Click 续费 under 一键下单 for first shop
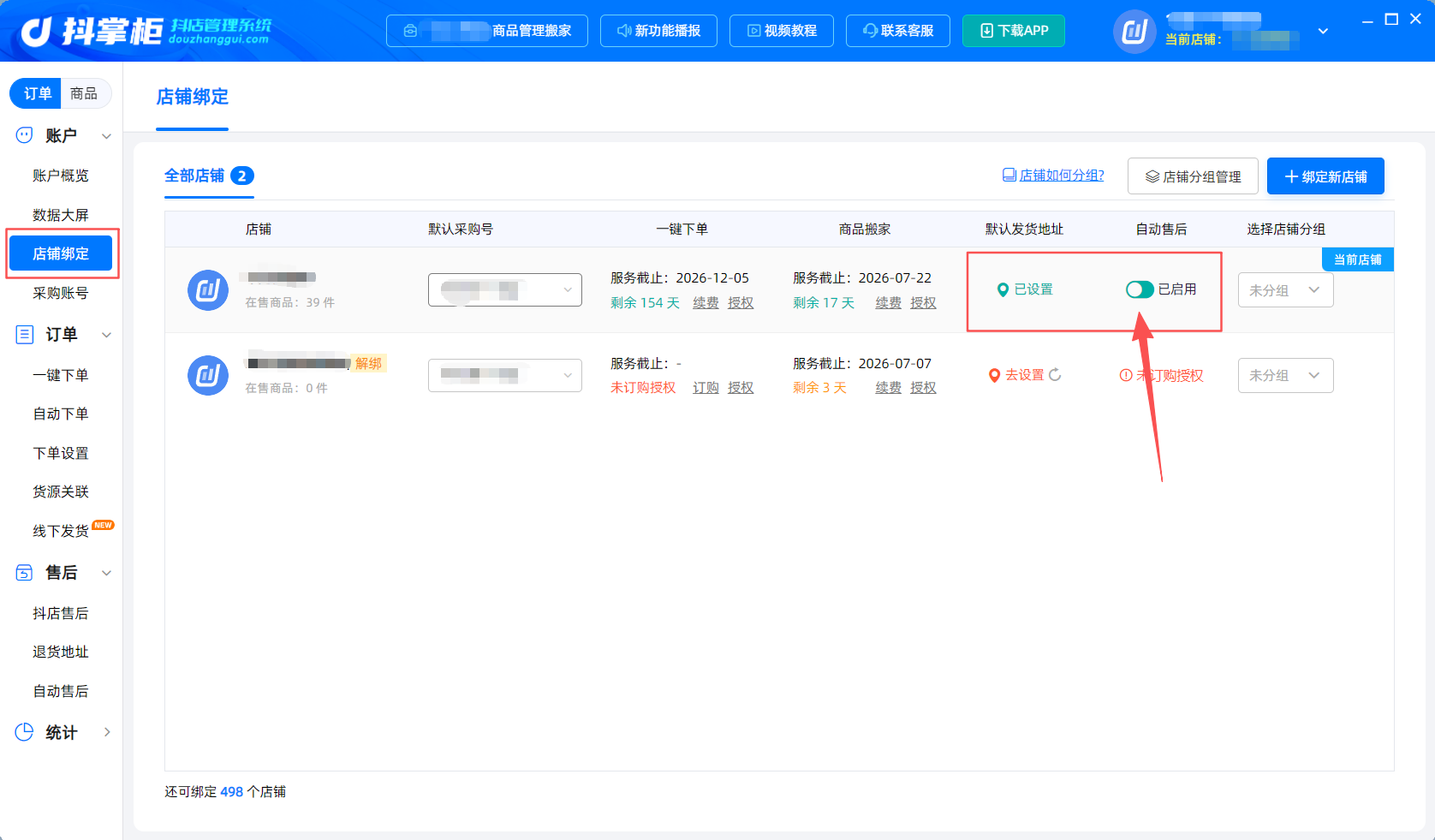1435x840 pixels. coord(706,303)
